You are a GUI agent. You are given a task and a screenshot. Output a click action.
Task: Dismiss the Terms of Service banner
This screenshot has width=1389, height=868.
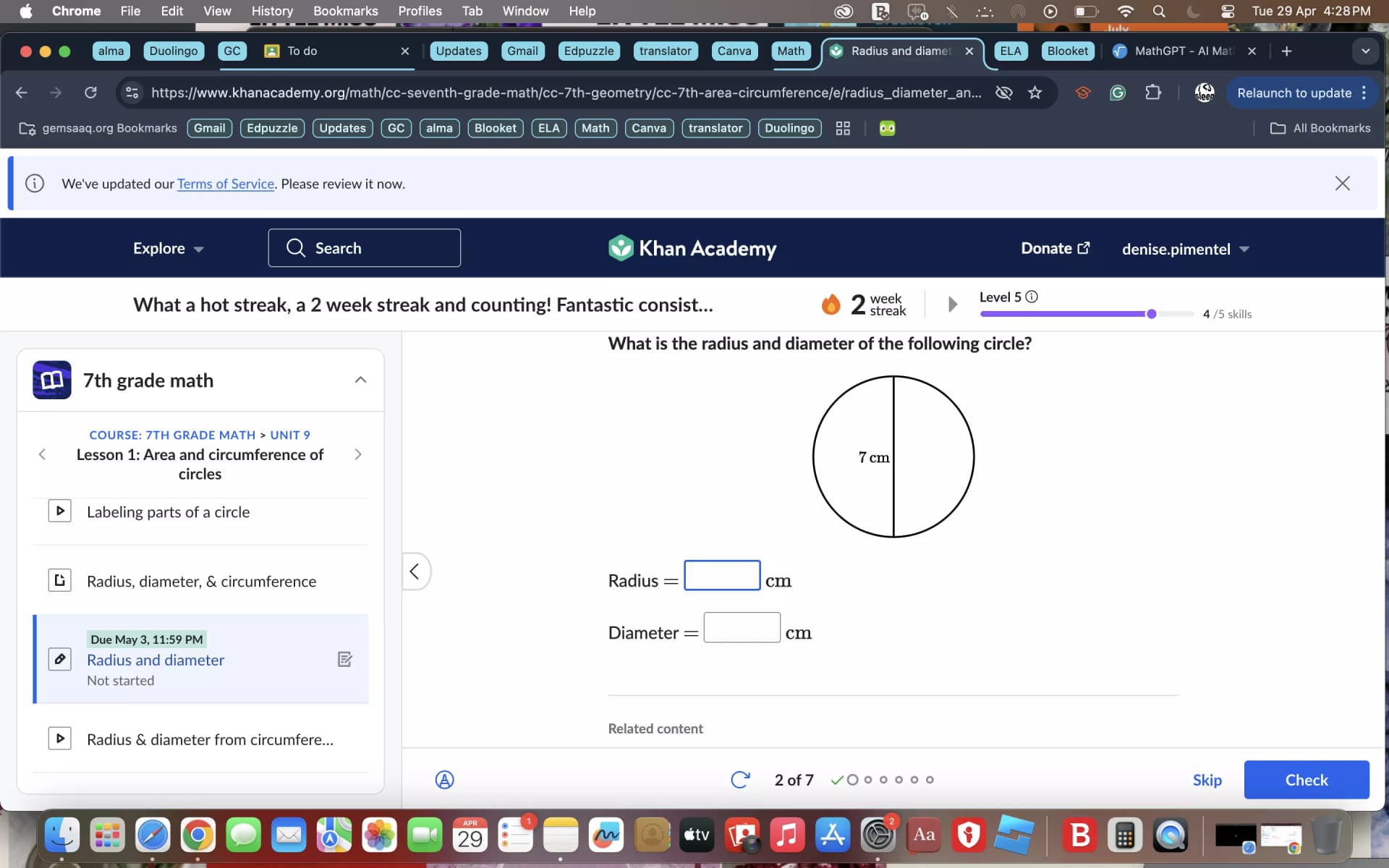pyautogui.click(x=1342, y=183)
